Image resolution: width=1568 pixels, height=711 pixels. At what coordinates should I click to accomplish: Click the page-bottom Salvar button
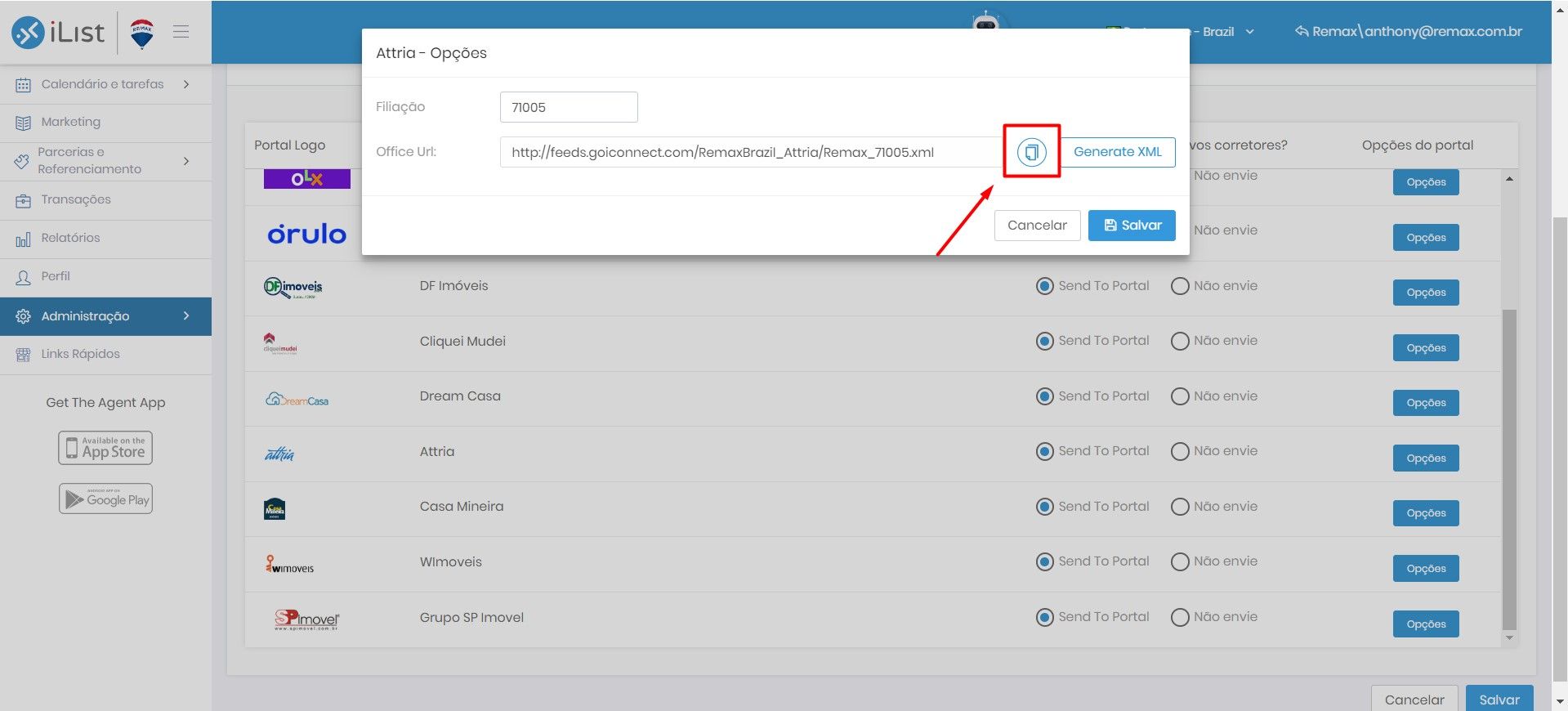point(1499,699)
